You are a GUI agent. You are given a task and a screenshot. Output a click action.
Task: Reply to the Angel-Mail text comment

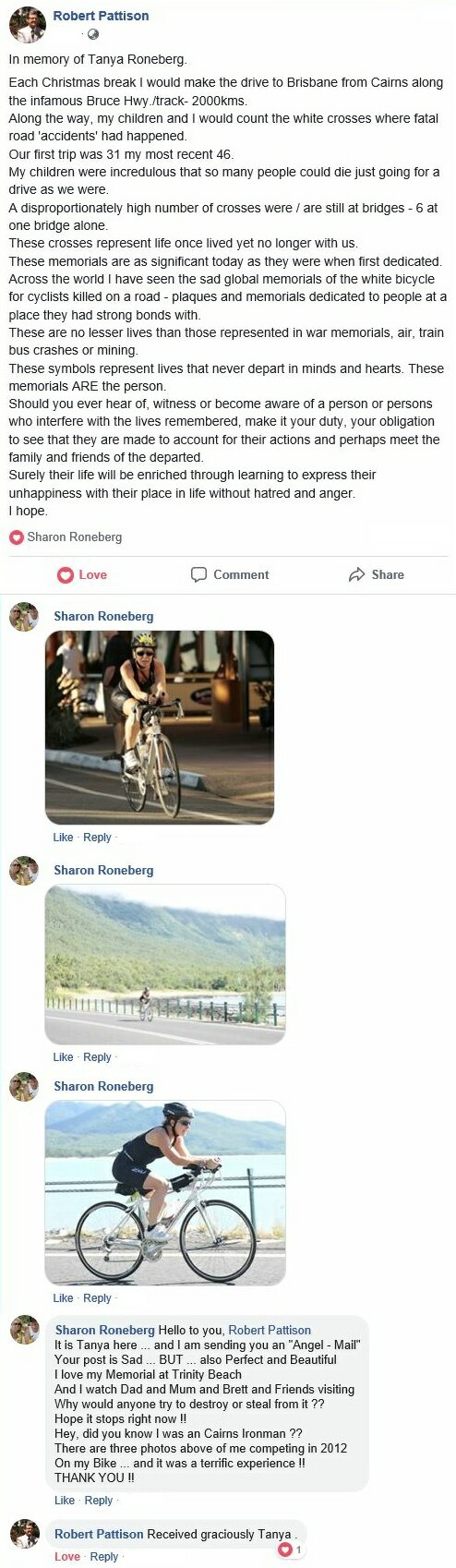coord(98,1501)
